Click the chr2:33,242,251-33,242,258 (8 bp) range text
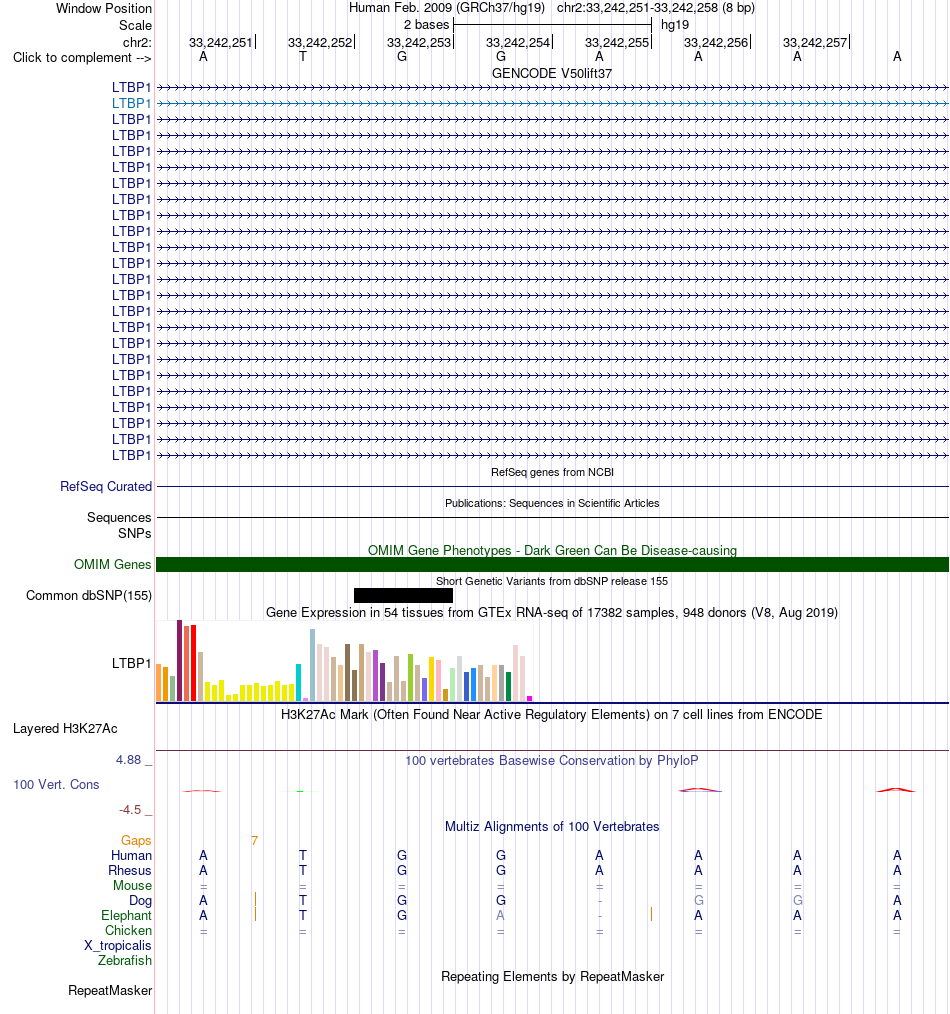Screen dimensions: 950x1014 656,8
